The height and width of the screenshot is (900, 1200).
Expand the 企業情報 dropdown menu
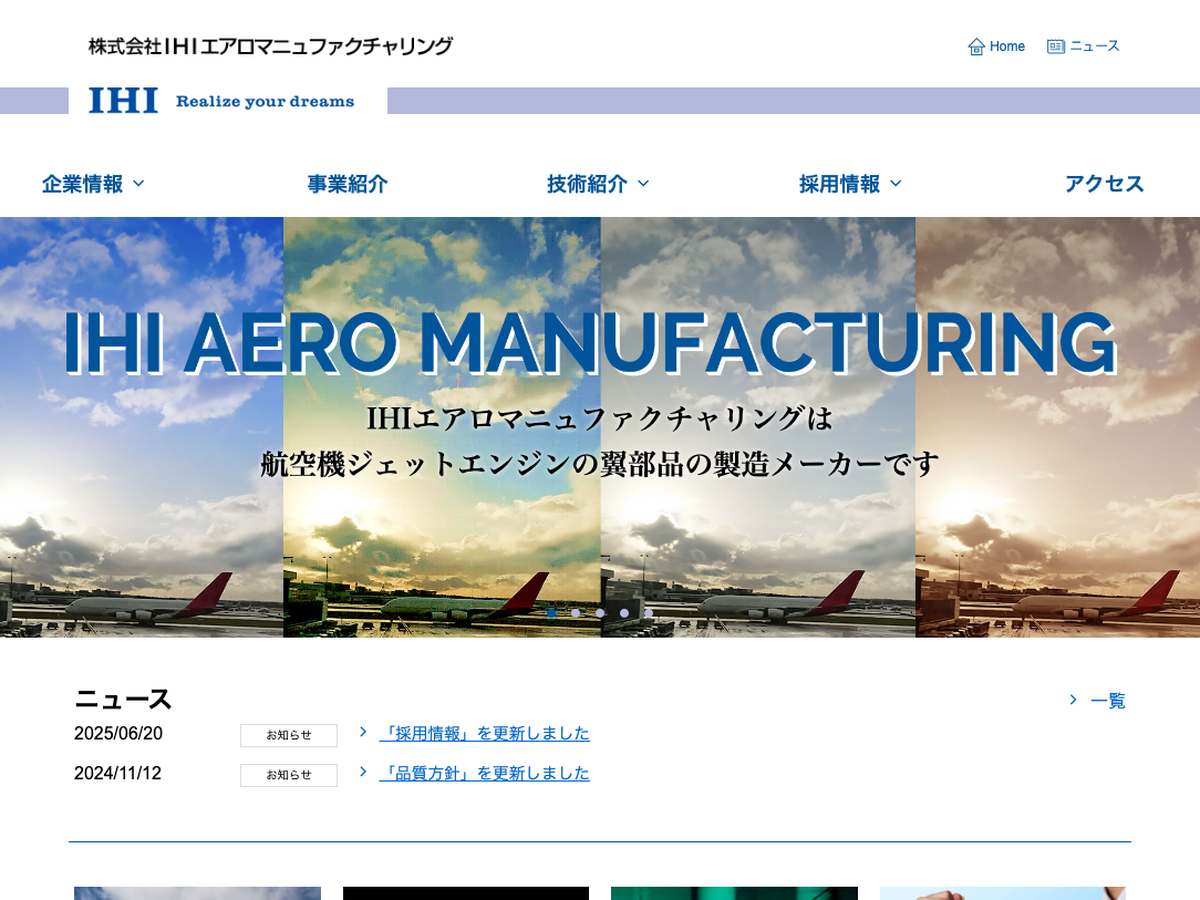click(93, 184)
